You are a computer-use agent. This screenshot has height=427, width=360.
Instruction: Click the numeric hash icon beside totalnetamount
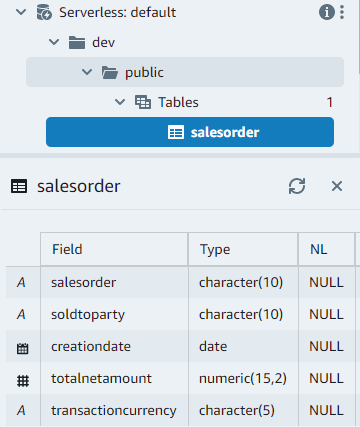click(x=23, y=380)
